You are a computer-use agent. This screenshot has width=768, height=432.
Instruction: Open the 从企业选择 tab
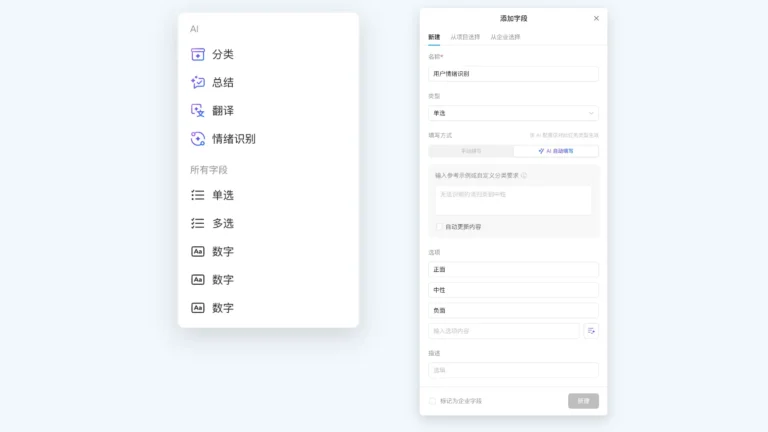(x=505, y=37)
